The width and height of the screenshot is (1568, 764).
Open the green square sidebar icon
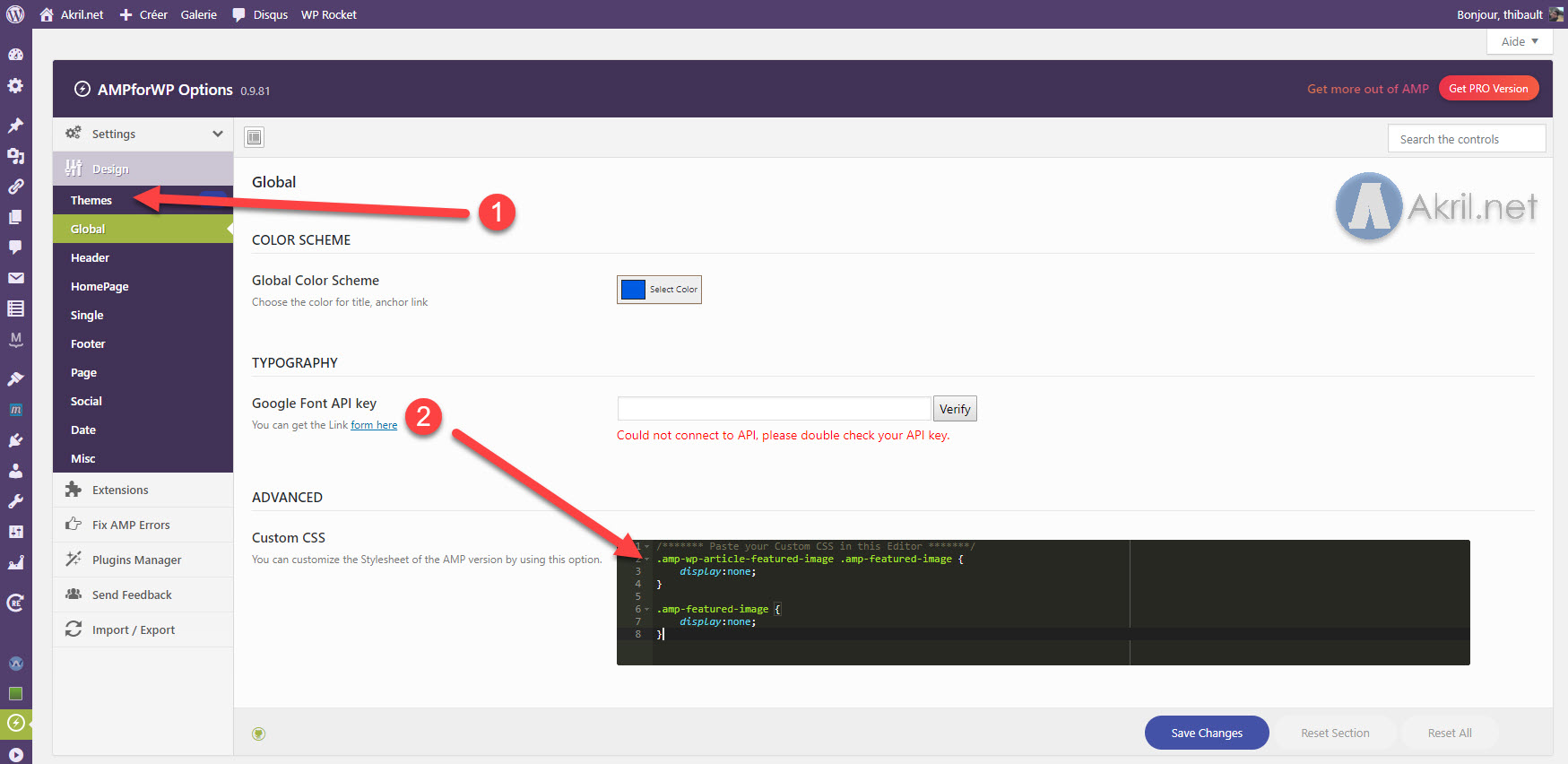pyautogui.click(x=15, y=693)
